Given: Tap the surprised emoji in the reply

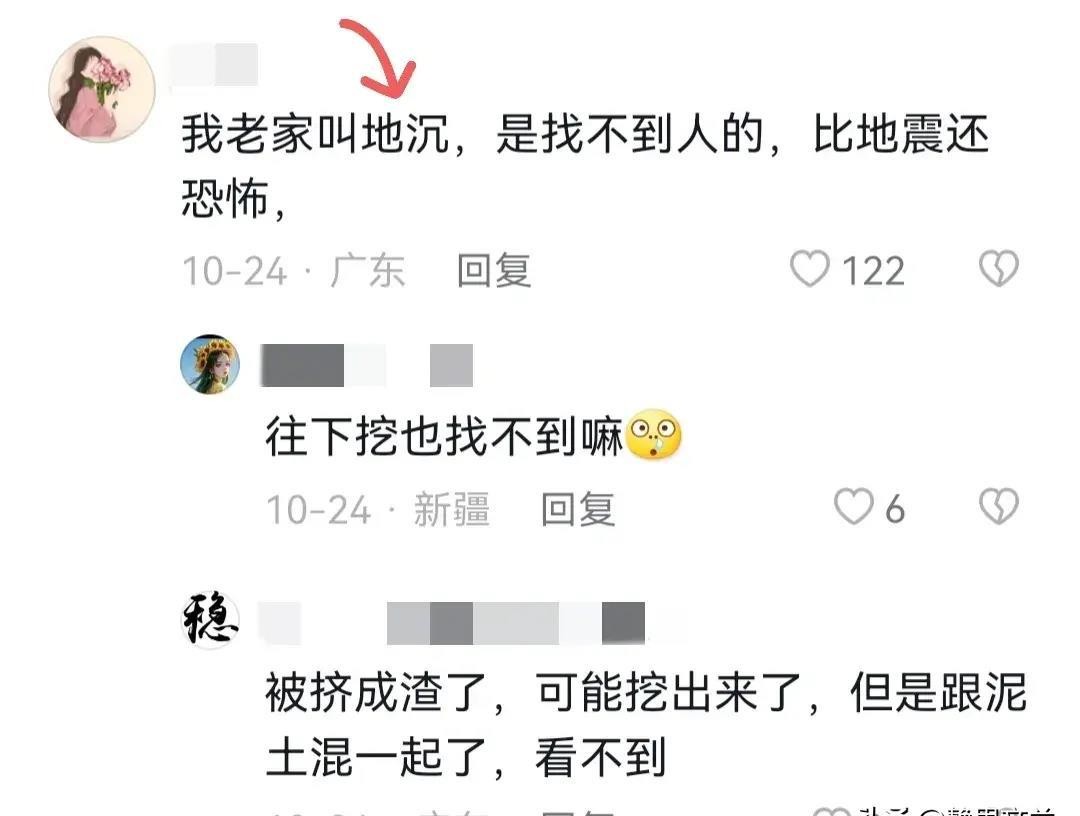Looking at the screenshot, I should click(x=654, y=435).
